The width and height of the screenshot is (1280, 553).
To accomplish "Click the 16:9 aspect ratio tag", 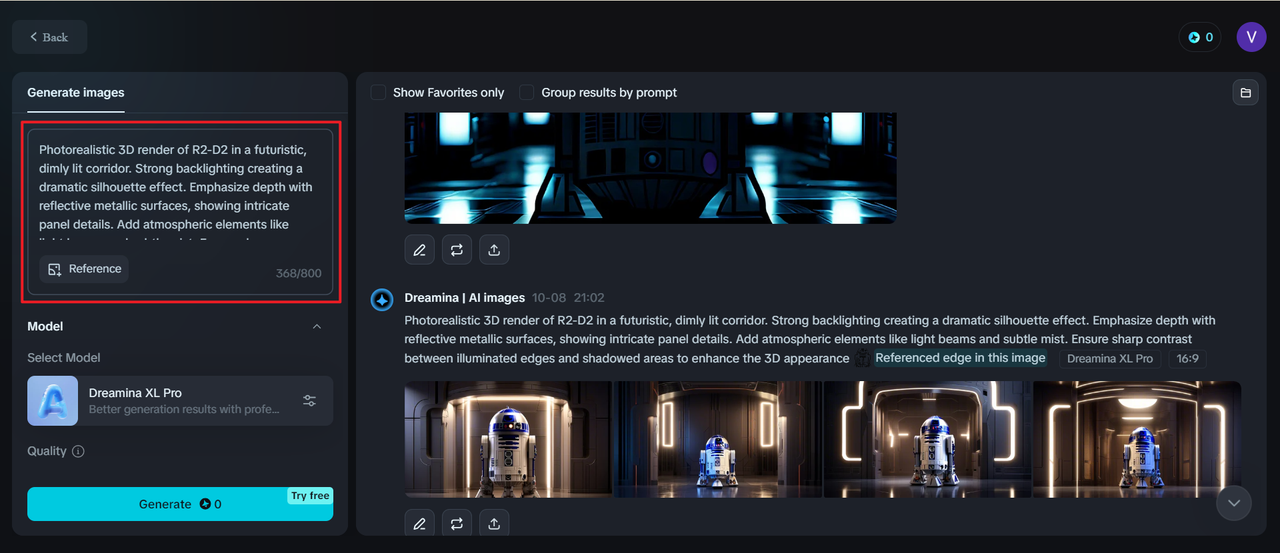I will pos(1187,358).
